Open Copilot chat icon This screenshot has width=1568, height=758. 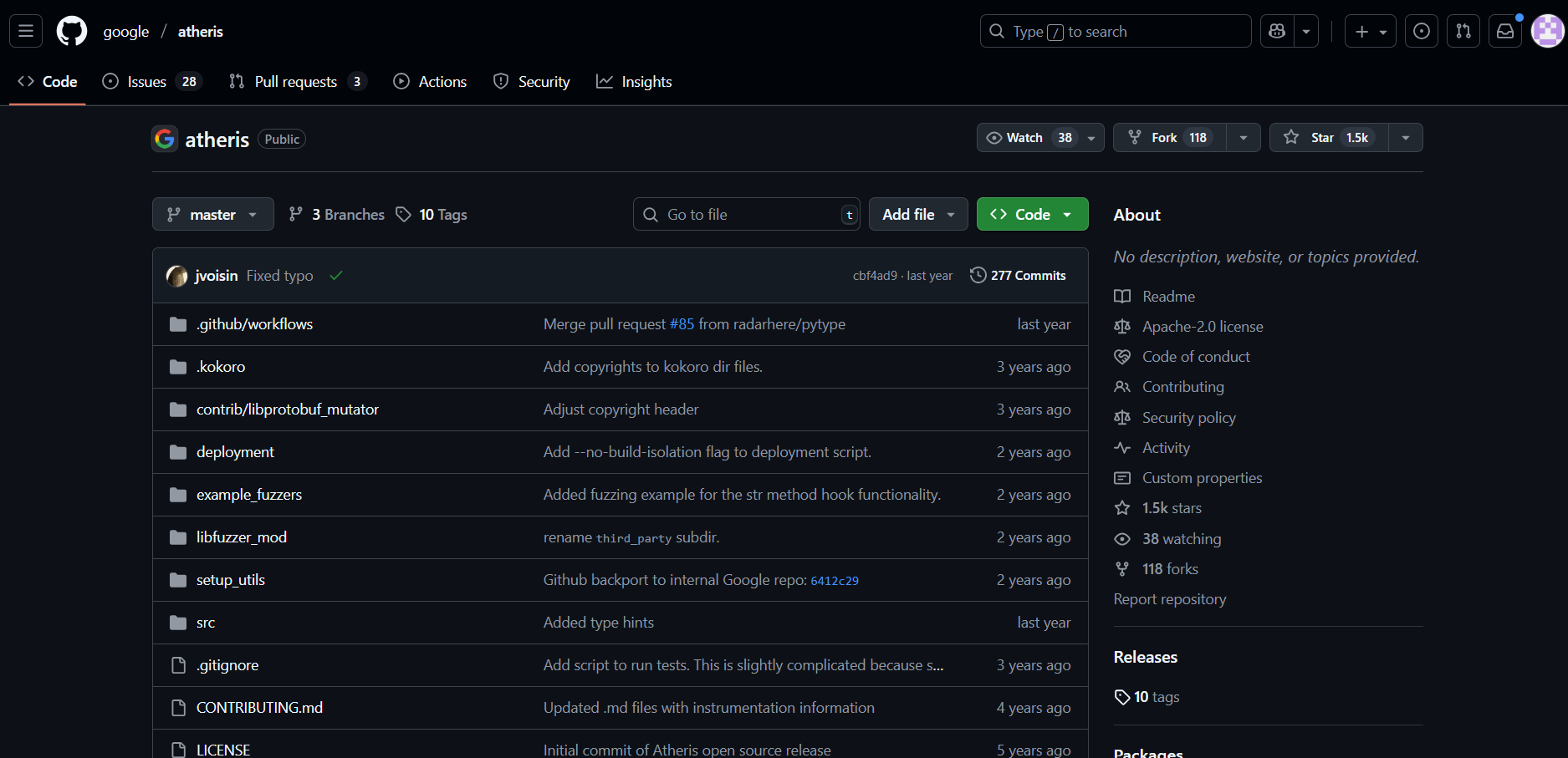[1277, 31]
